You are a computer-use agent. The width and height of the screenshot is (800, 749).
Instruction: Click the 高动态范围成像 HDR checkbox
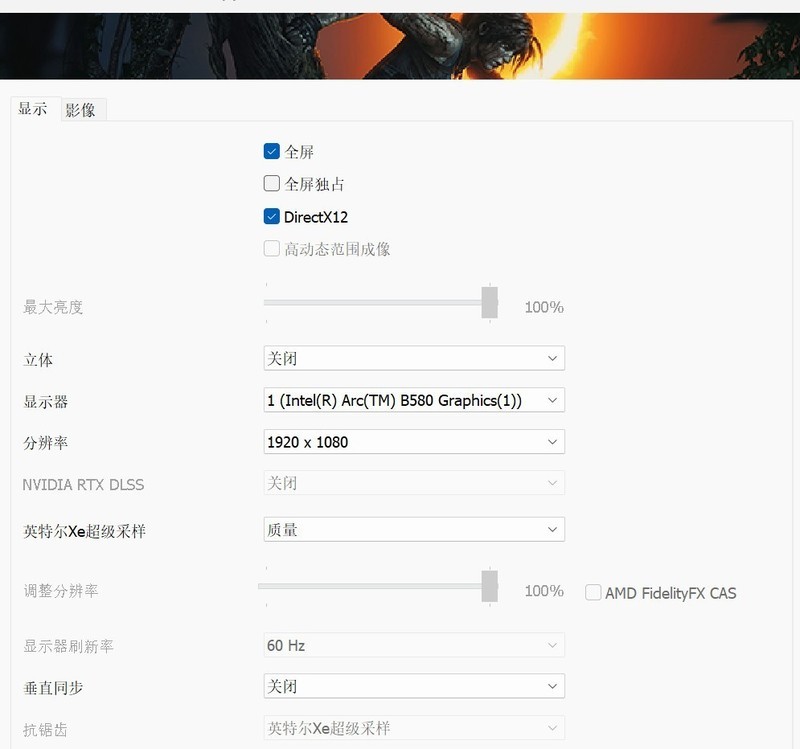(x=270, y=249)
